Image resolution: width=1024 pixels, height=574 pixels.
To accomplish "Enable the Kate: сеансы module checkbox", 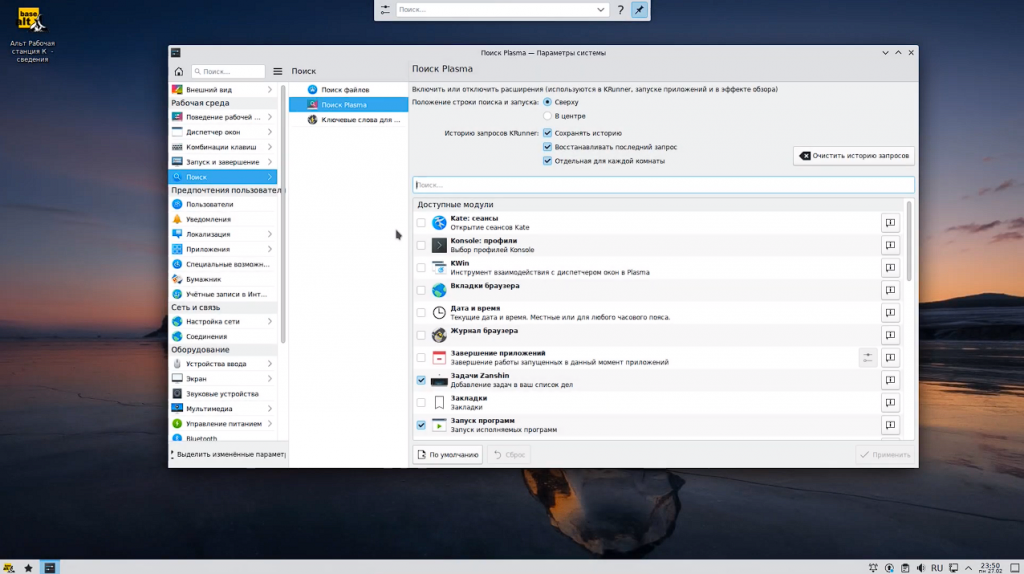I will click(421, 223).
